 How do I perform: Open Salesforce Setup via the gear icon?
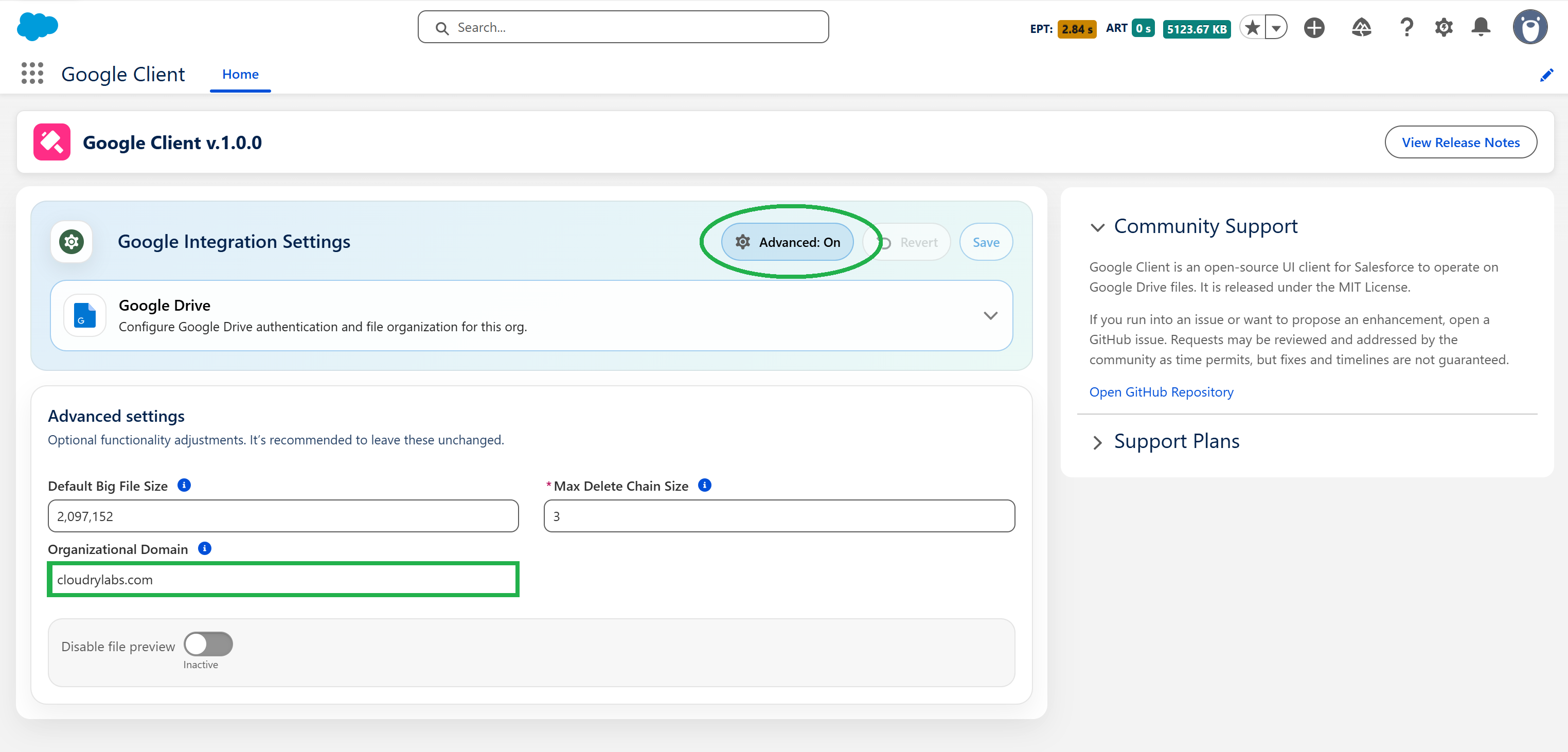click(x=1444, y=27)
